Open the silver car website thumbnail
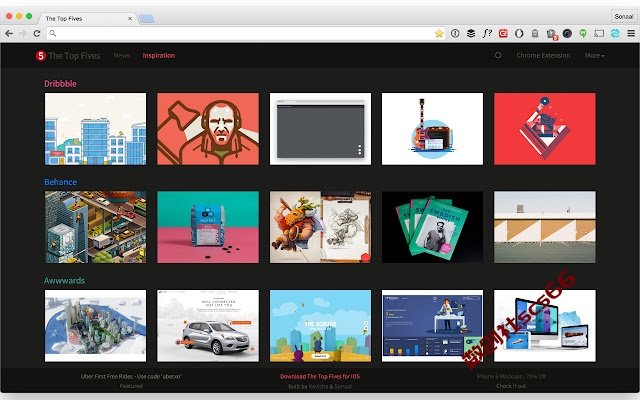 (208, 326)
